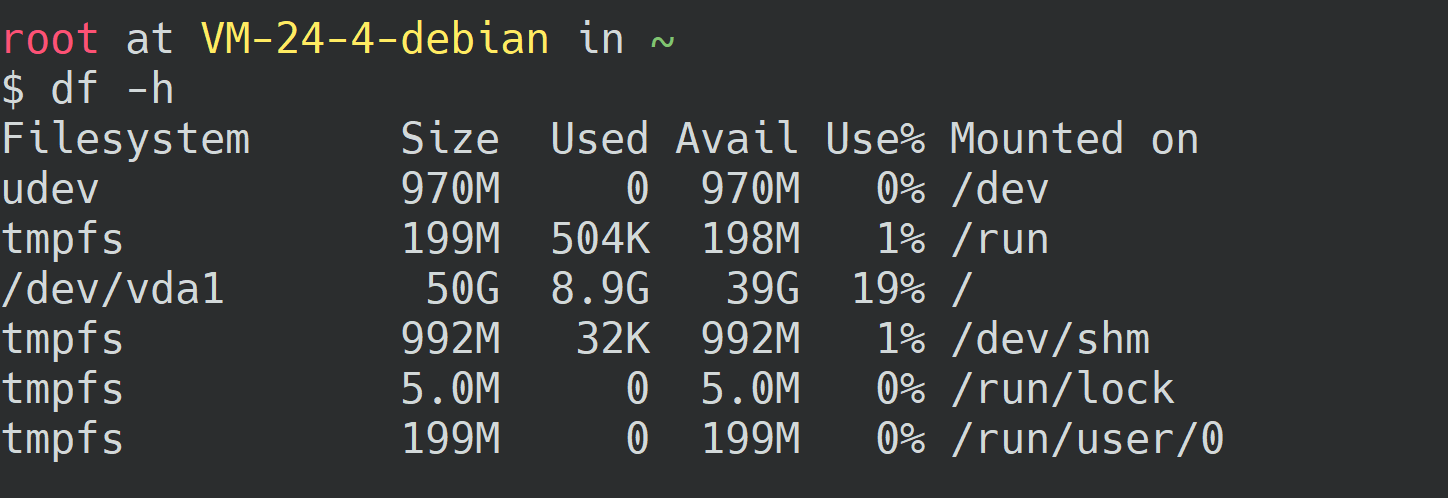Screen dimensions: 1448x498
Task: Click the '504K' used value
Action: 599,239
